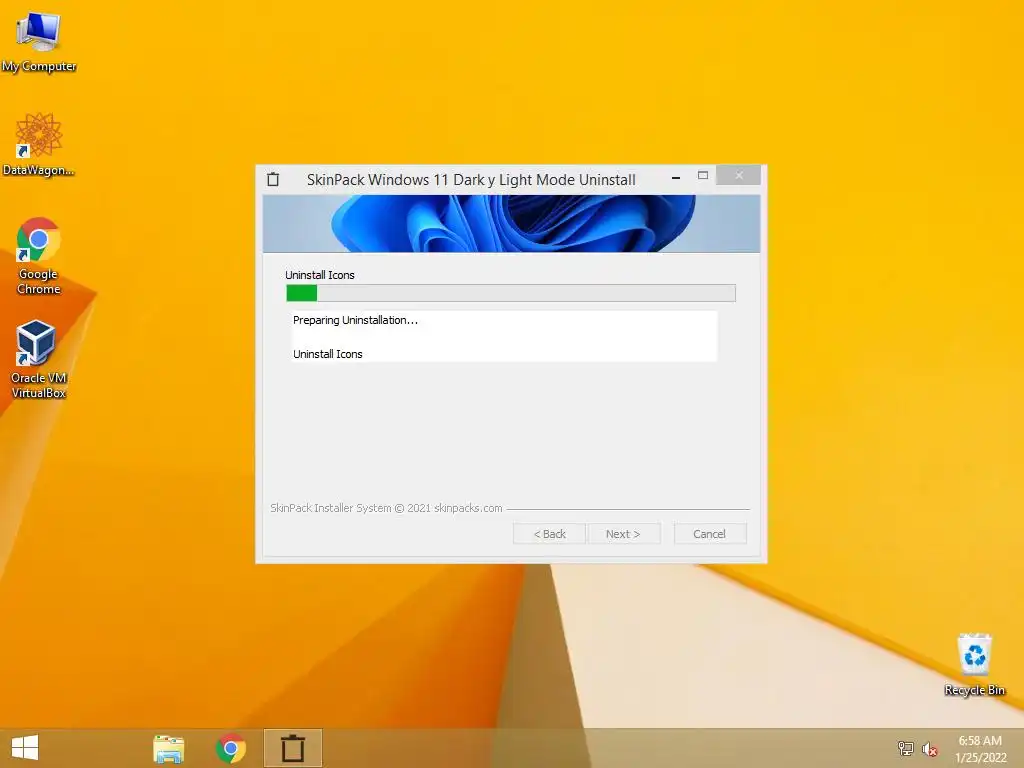Open the Recycle Bin on desktop
The image size is (1024, 768).
point(974,663)
